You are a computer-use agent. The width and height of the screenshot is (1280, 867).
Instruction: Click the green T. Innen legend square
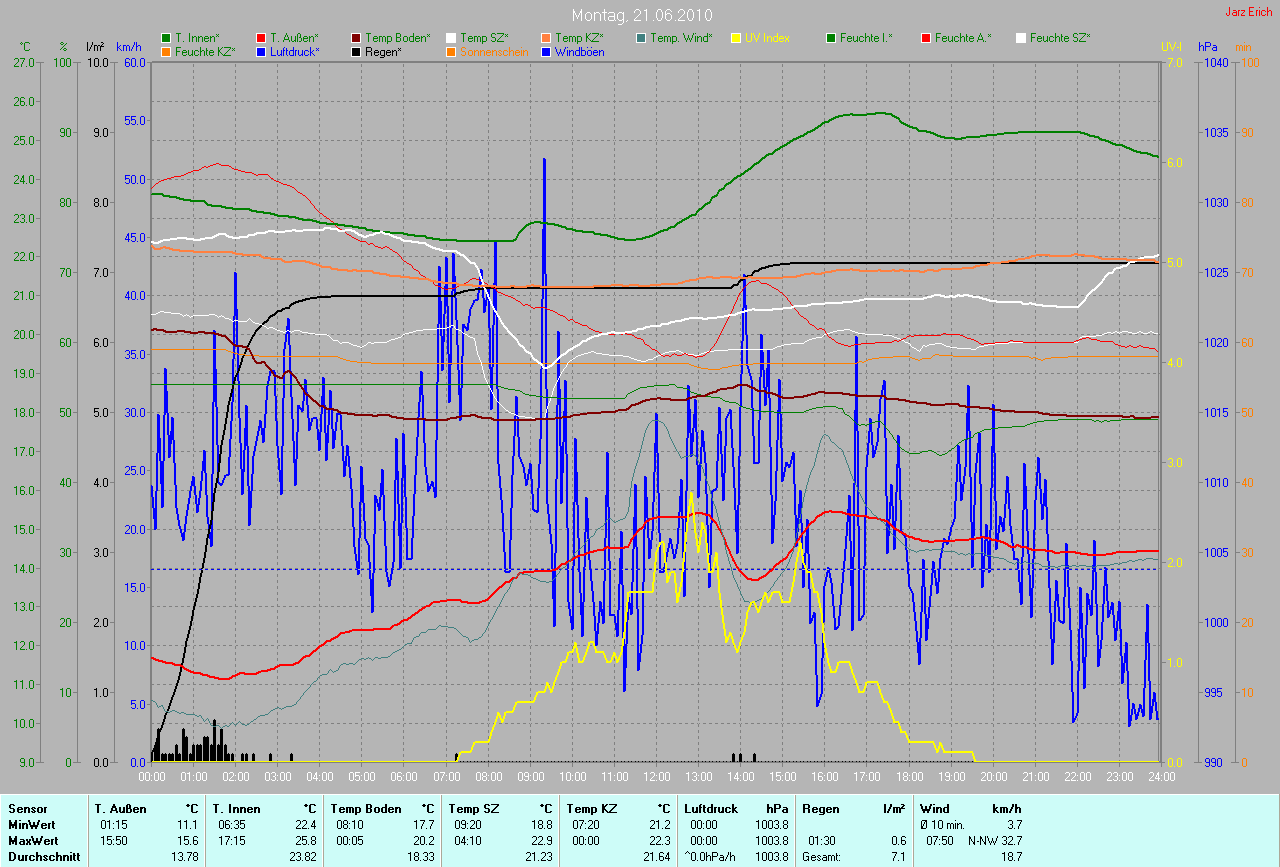click(166, 38)
